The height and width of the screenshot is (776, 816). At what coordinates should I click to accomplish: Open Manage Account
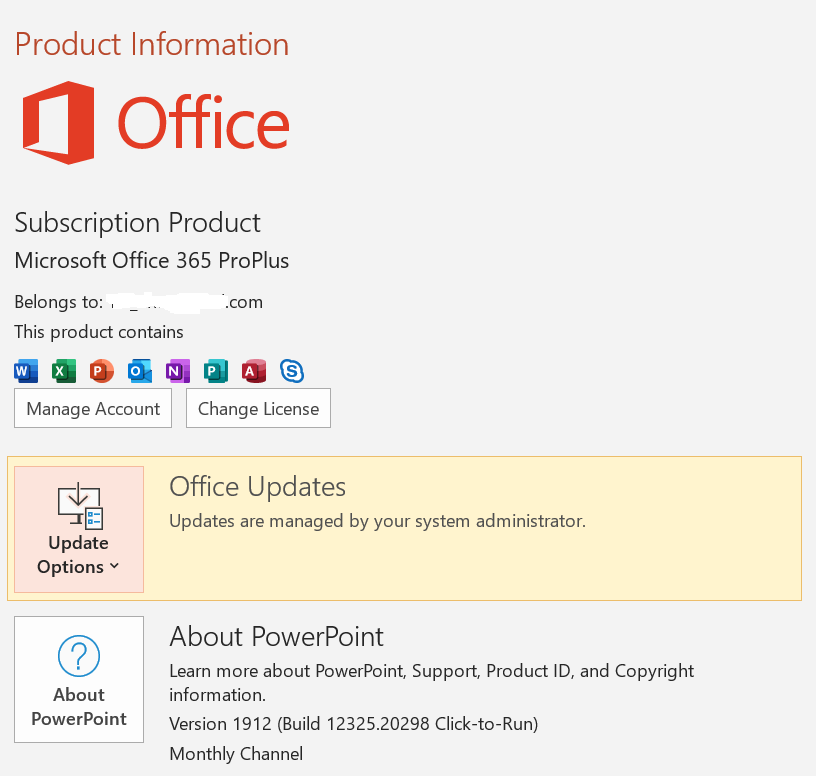tap(93, 409)
